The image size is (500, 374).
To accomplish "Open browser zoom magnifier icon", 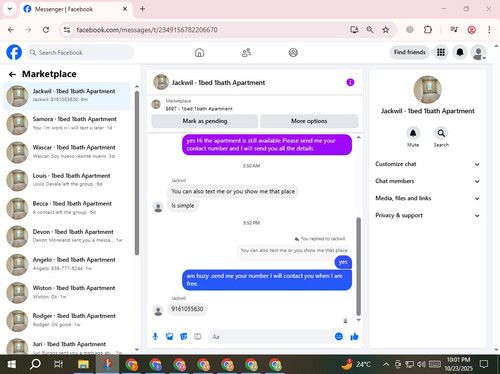I will click(370, 30).
